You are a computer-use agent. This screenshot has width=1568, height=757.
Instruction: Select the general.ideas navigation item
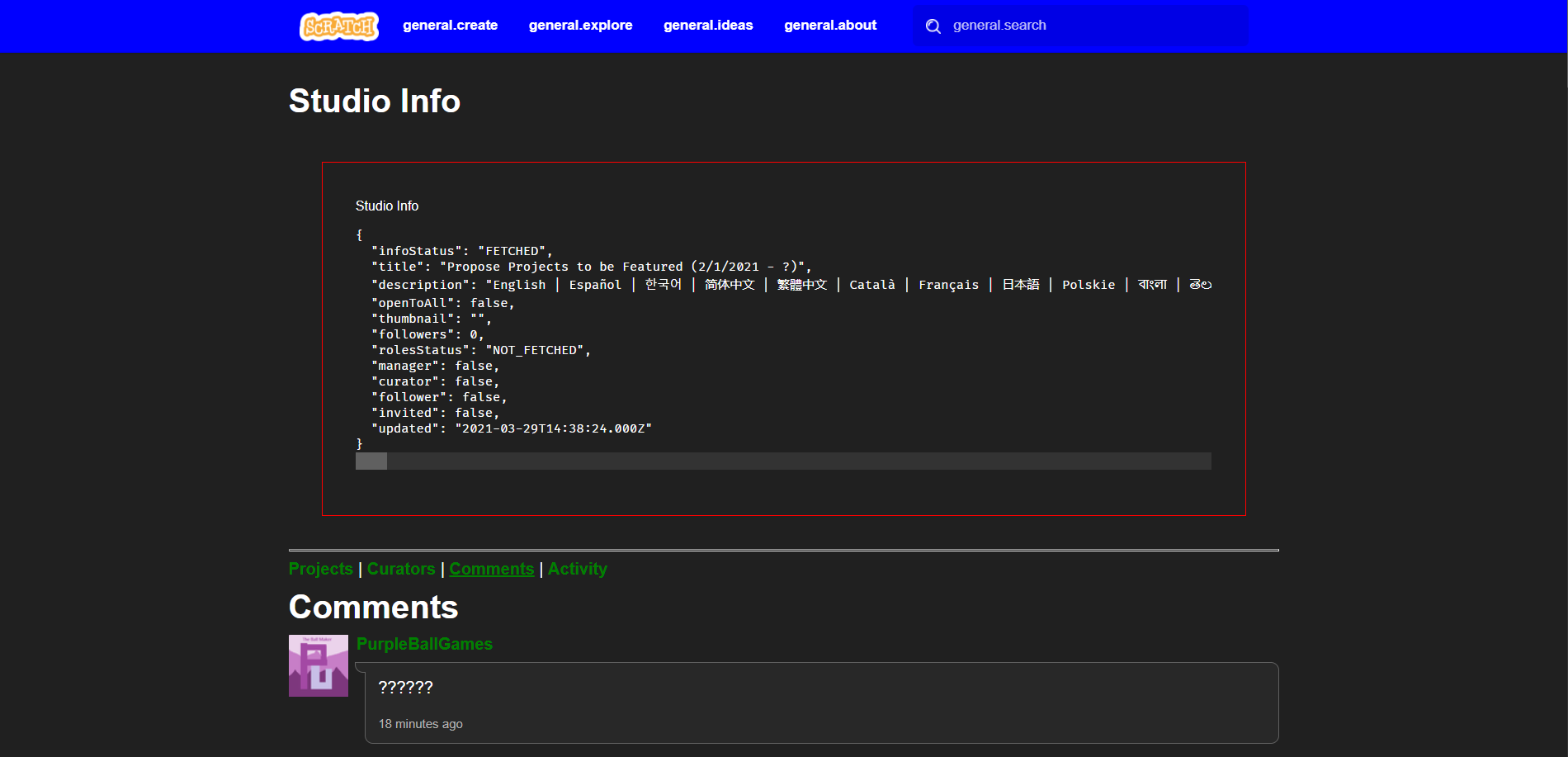point(708,26)
